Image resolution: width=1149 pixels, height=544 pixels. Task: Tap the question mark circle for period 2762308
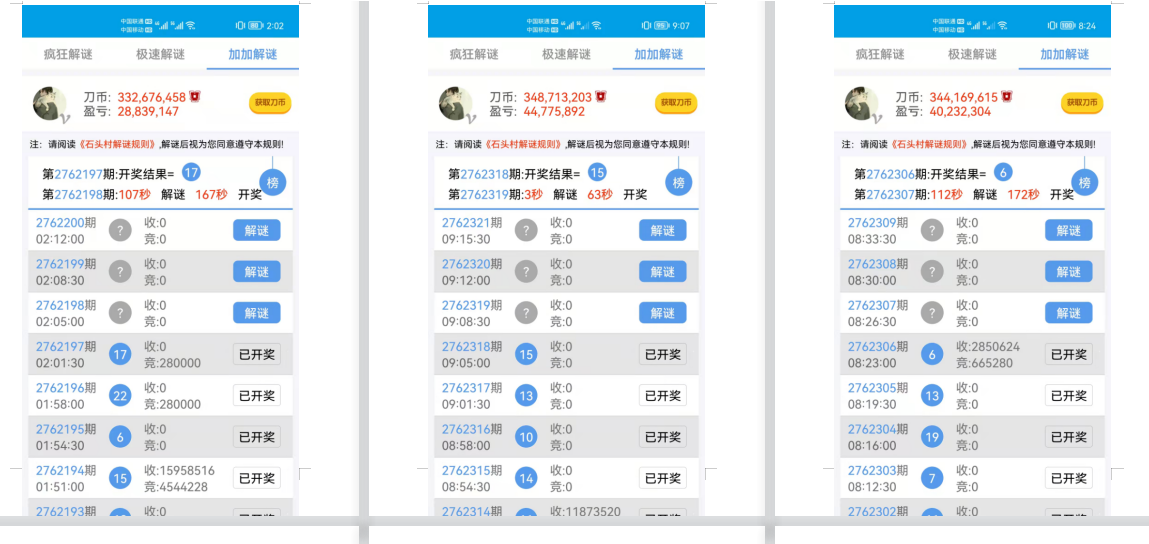pyautogui.click(x=932, y=272)
